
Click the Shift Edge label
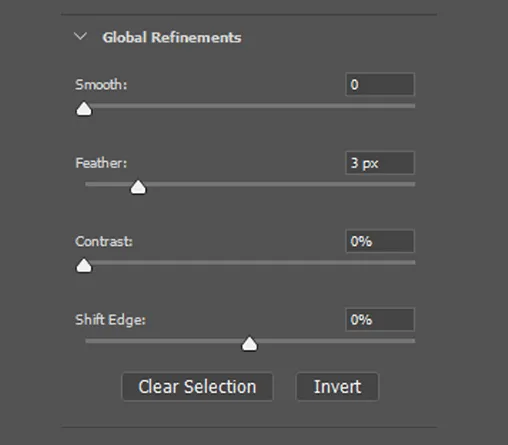point(110,320)
